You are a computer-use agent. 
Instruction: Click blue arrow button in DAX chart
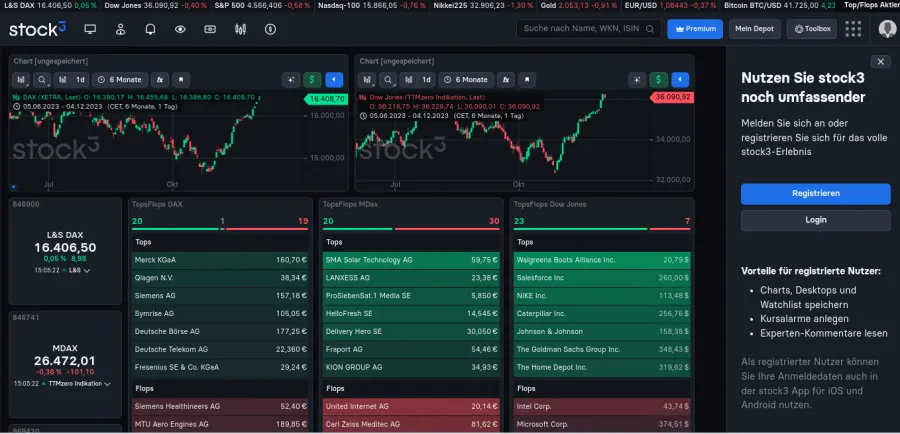pyautogui.click(x=333, y=80)
